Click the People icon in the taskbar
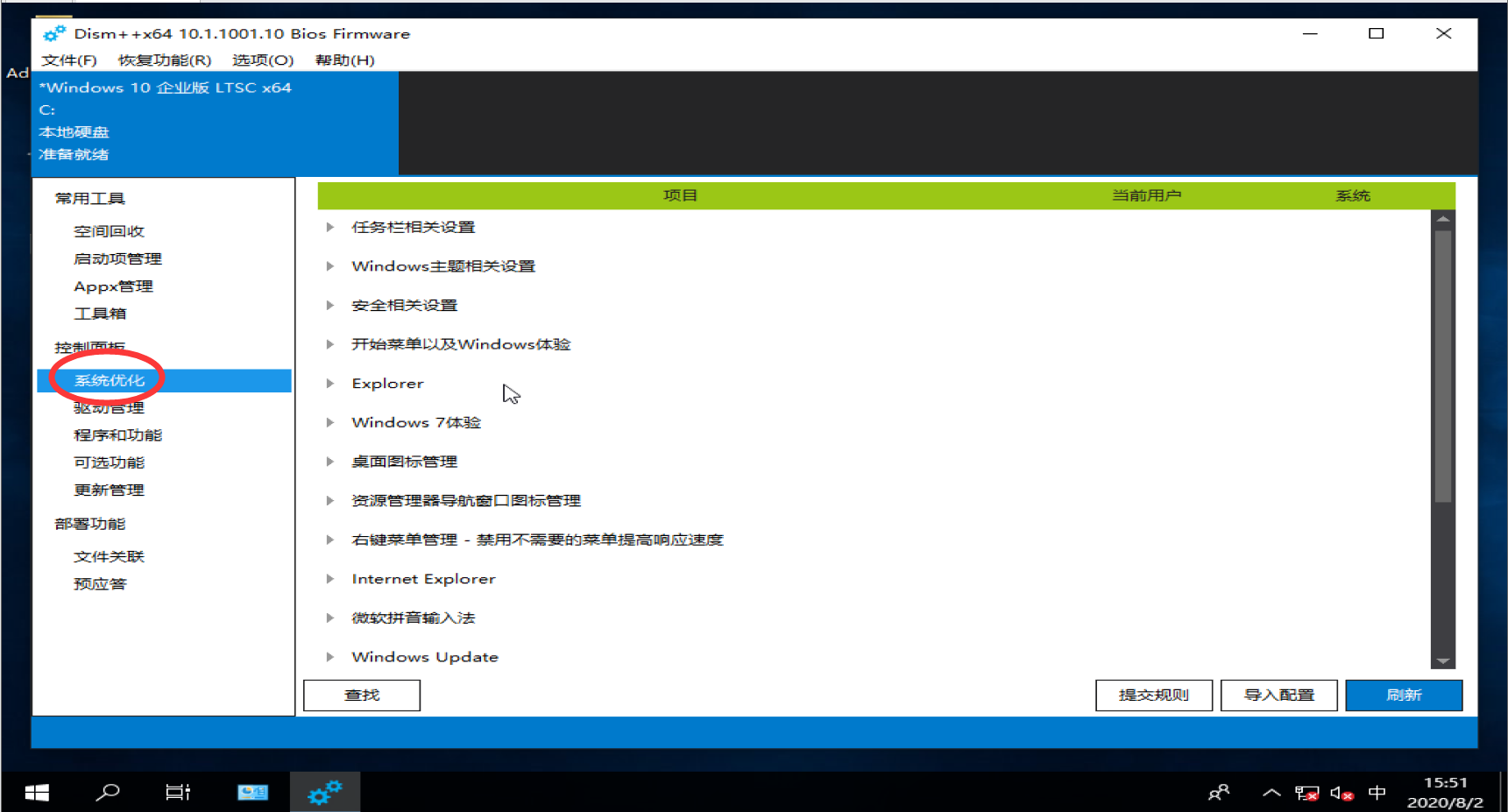The height and width of the screenshot is (812, 1508). coord(1219,794)
